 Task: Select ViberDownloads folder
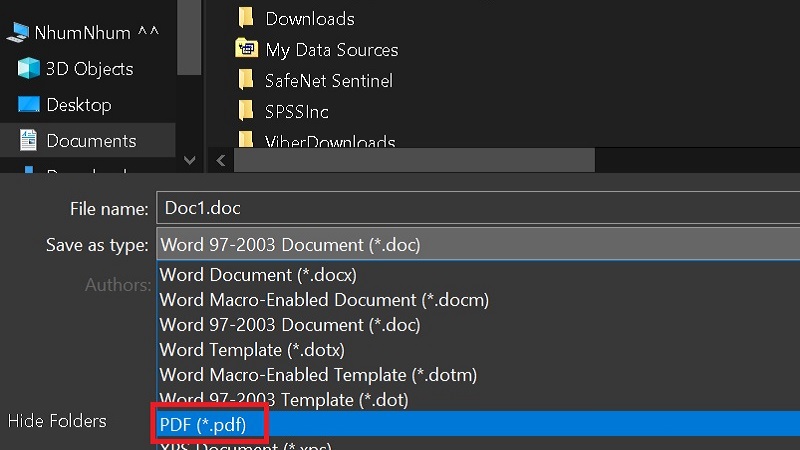pyautogui.click(x=316, y=140)
